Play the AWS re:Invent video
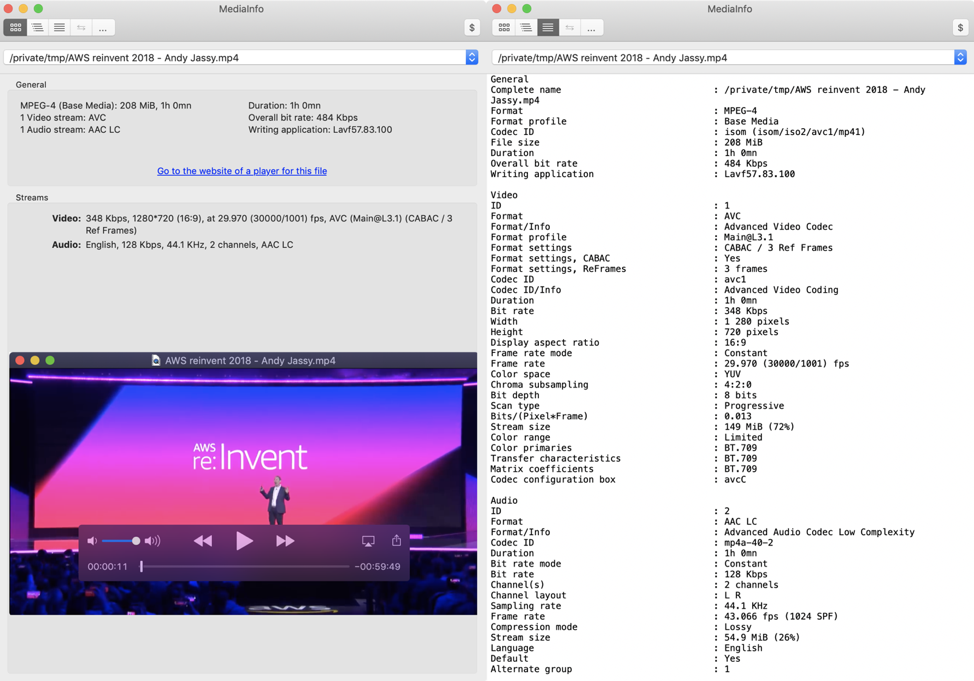974x681 pixels. coord(244,540)
